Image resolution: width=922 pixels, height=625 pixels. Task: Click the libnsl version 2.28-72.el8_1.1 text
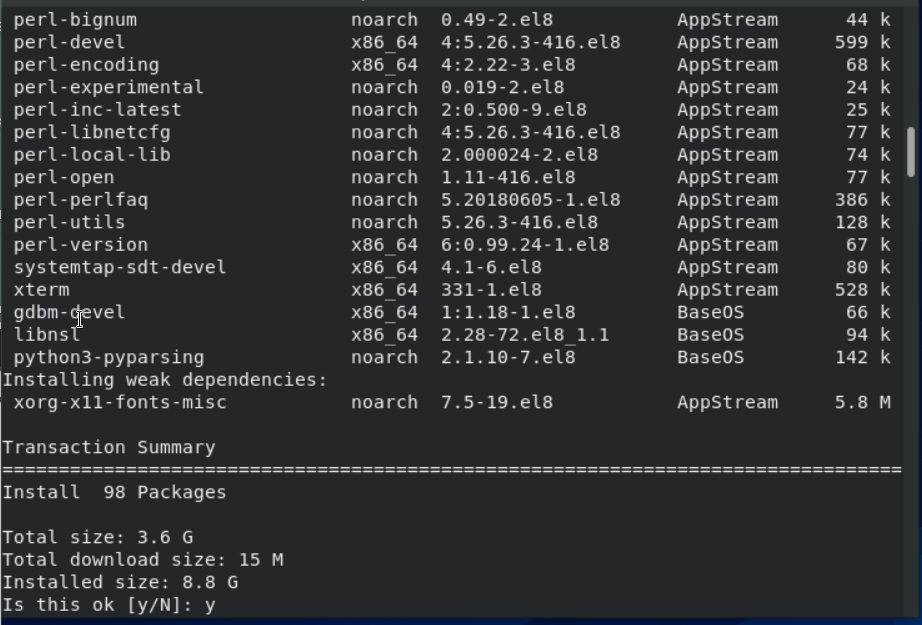coord(525,335)
